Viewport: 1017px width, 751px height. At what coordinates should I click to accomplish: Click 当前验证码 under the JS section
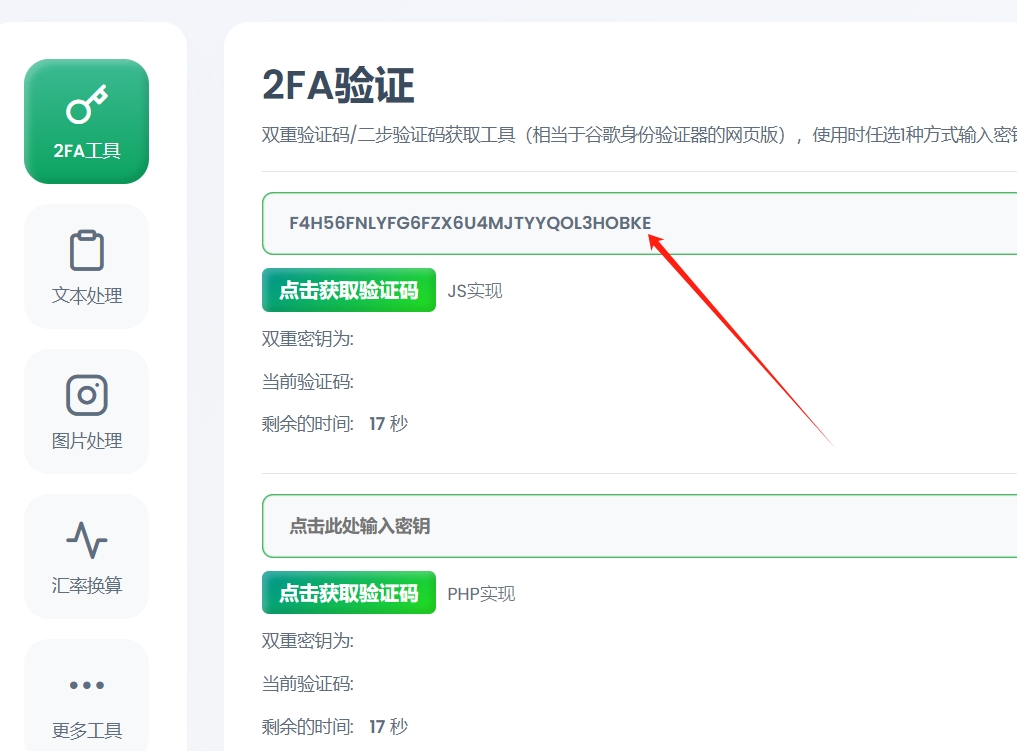click(x=308, y=382)
